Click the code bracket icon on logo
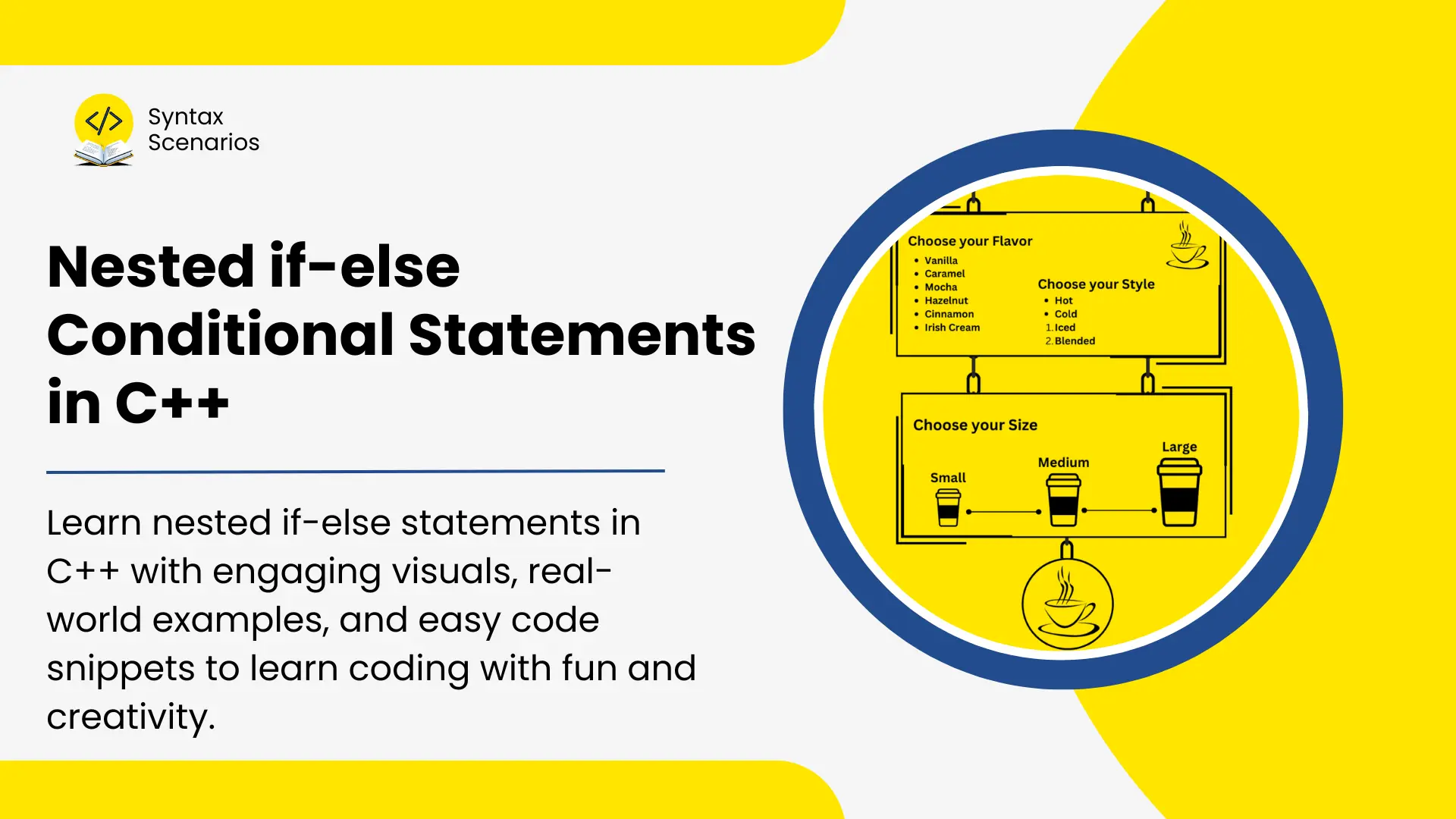 click(x=104, y=120)
